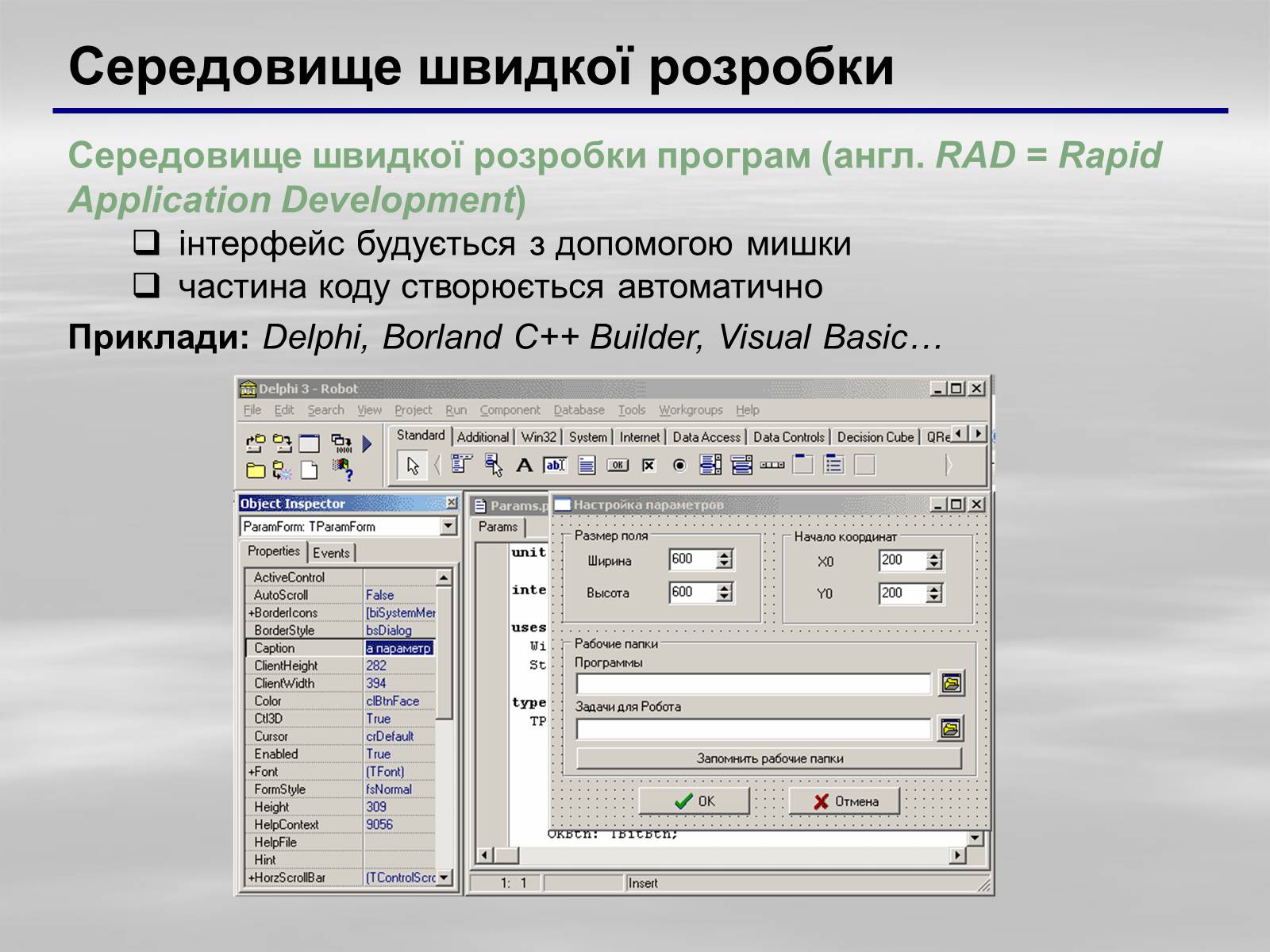Select the ClientHeight value 282
The image size is (1270, 952).
[399, 666]
